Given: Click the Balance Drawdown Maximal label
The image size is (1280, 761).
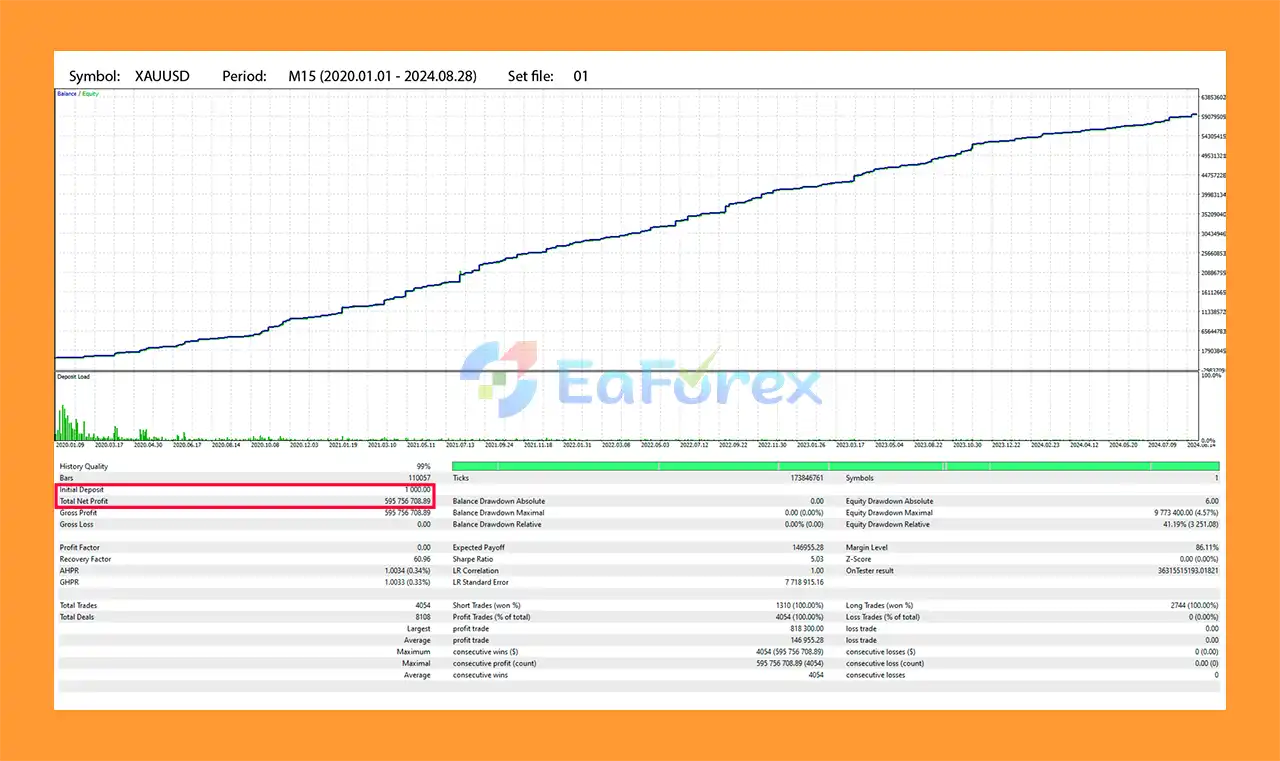Looking at the screenshot, I should pyautogui.click(x=498, y=513).
